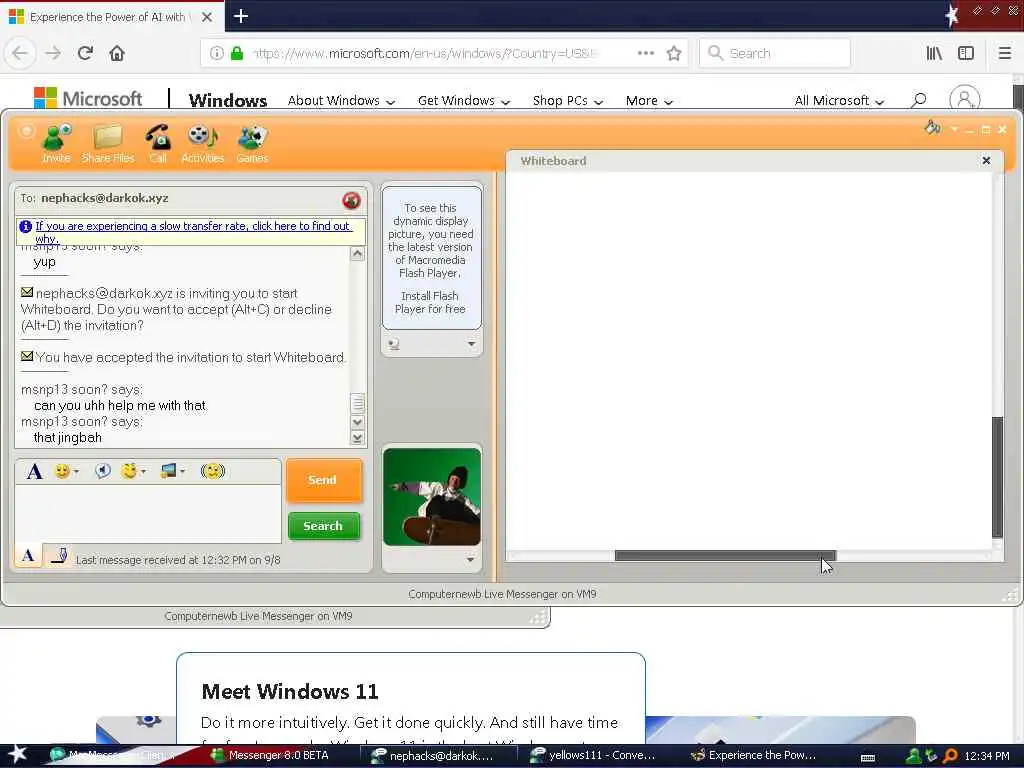This screenshot has width=1024, height=768.
Task: Expand the About Windows menu
Action: pyautogui.click(x=342, y=101)
